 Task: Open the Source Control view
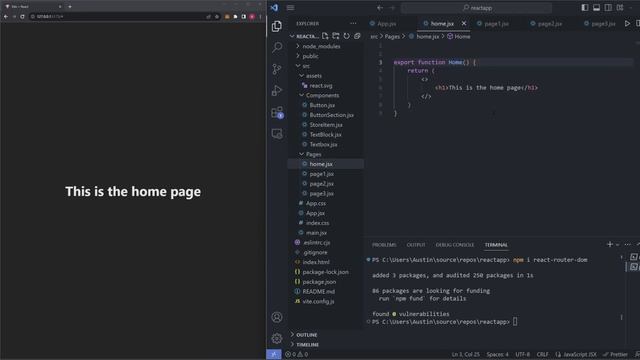pyautogui.click(x=277, y=69)
